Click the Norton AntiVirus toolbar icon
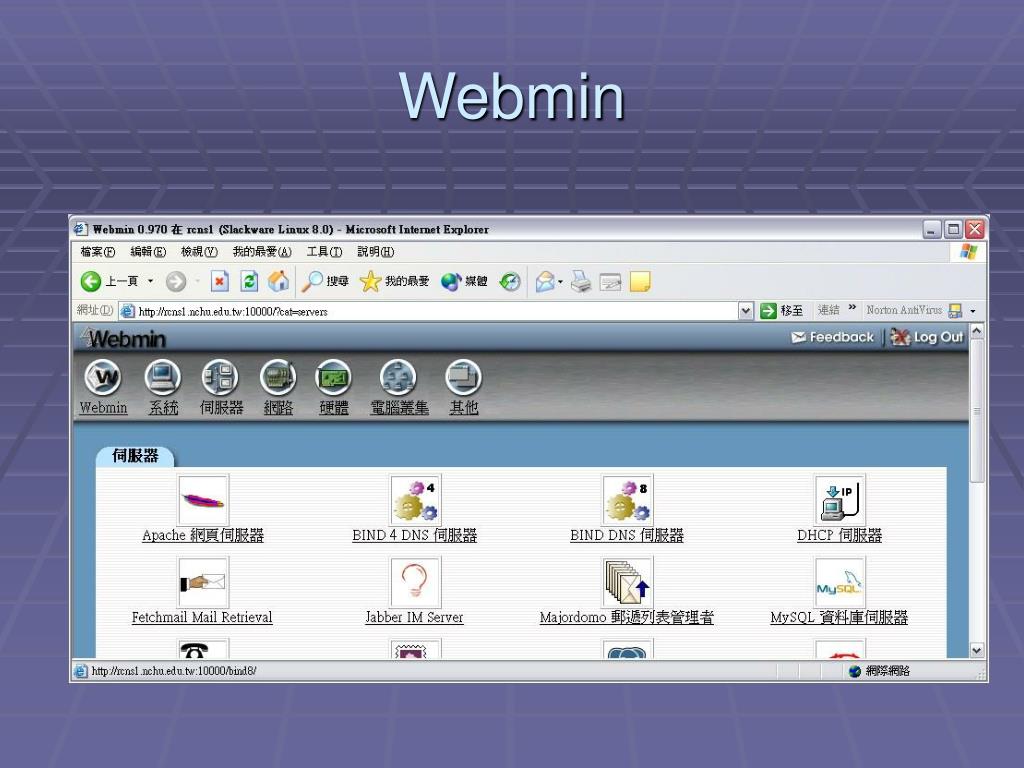Image resolution: width=1024 pixels, height=768 pixels. (955, 311)
